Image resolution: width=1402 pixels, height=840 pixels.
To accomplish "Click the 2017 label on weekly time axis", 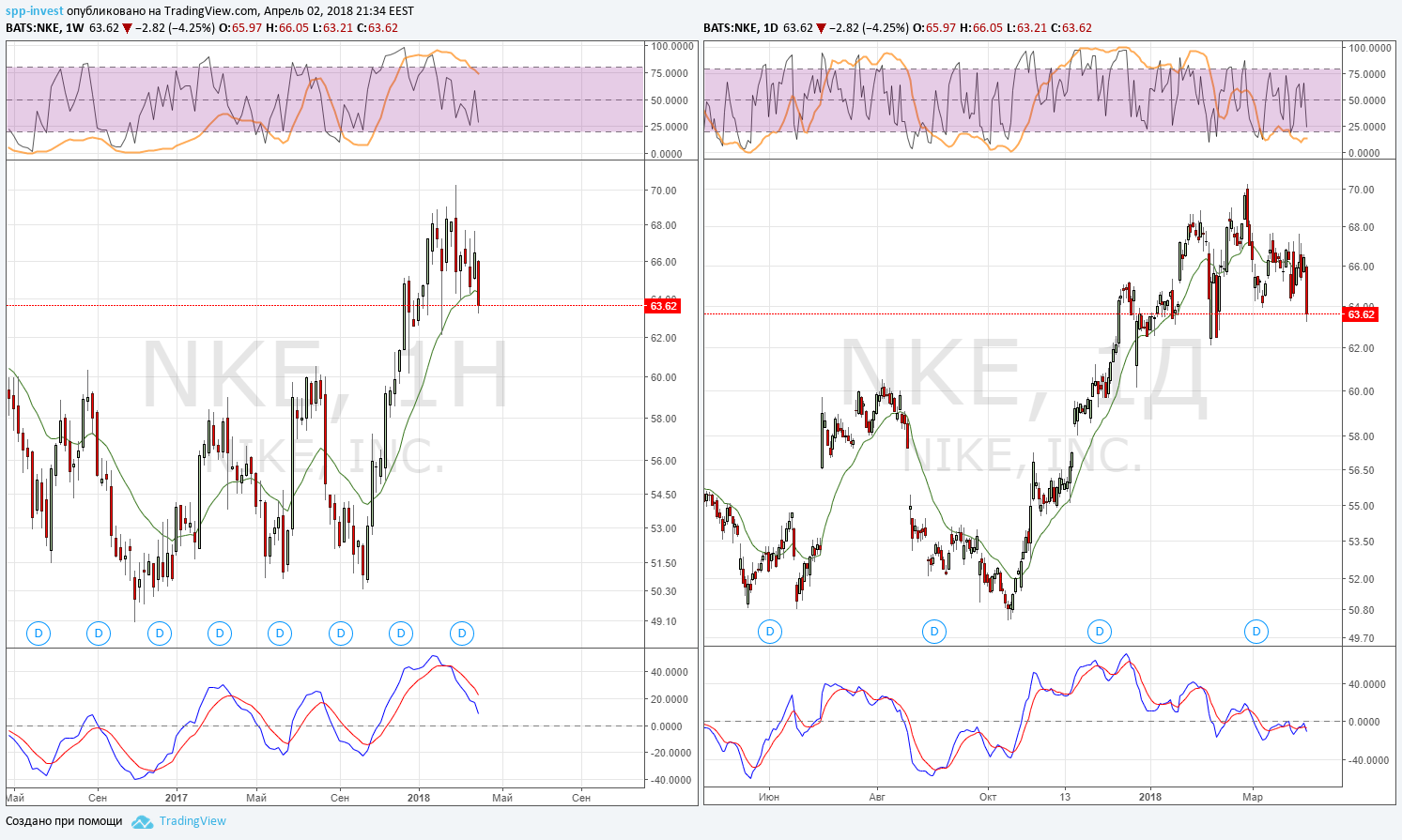I will pos(177,798).
